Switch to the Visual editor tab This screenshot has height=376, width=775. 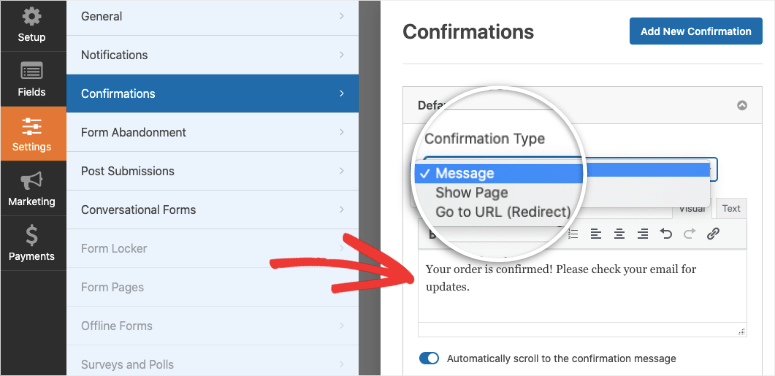click(691, 209)
